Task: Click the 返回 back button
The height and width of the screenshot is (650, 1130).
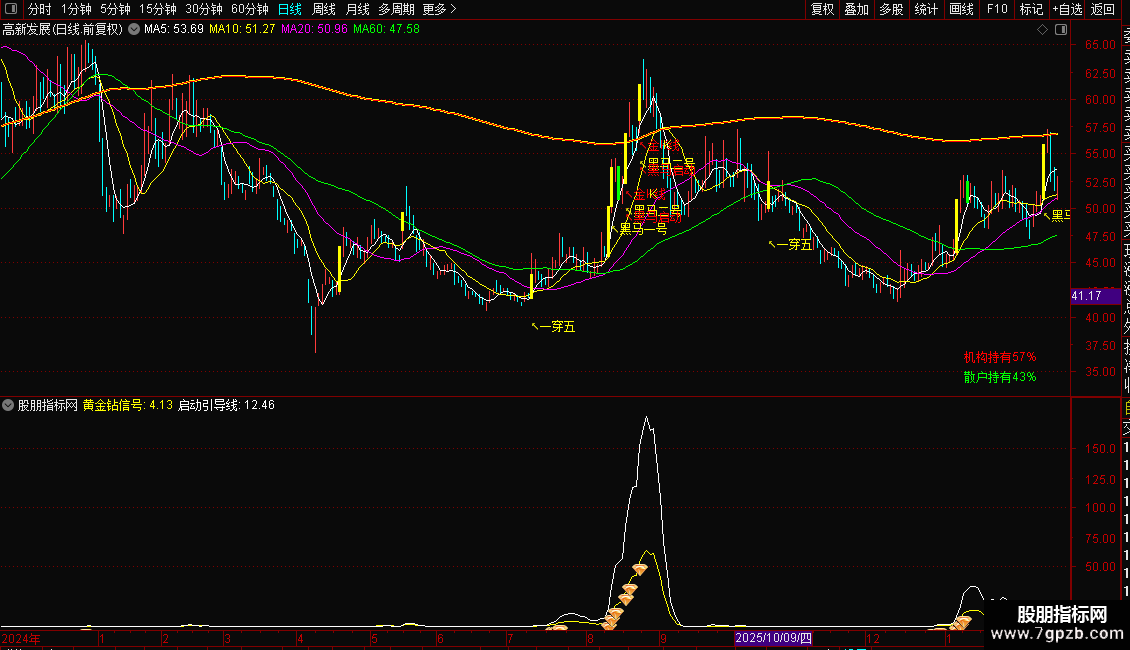Action: [1103, 10]
